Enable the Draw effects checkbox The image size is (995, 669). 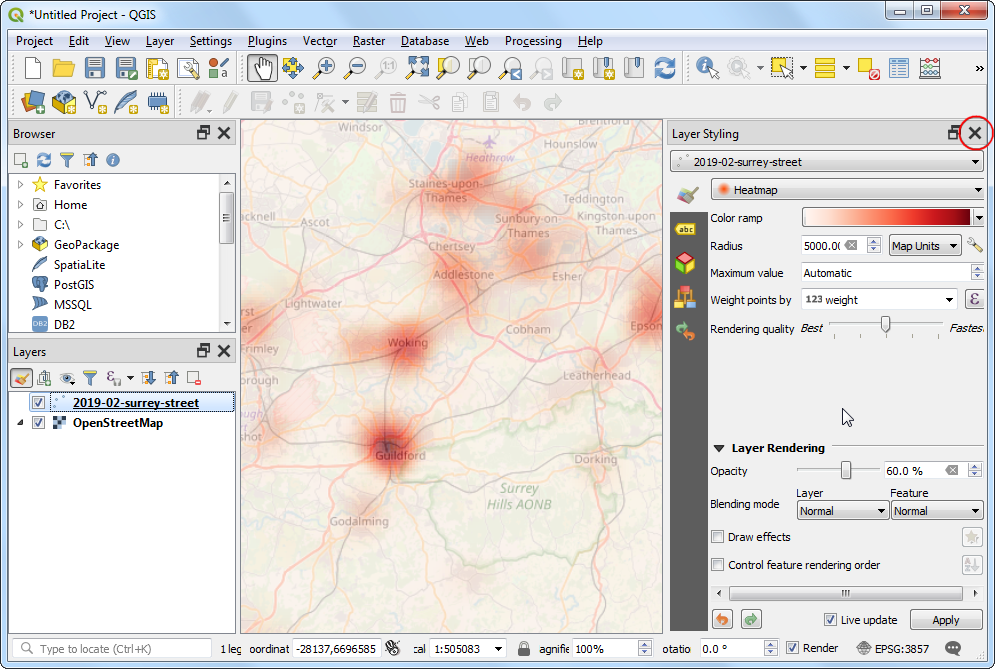717,537
